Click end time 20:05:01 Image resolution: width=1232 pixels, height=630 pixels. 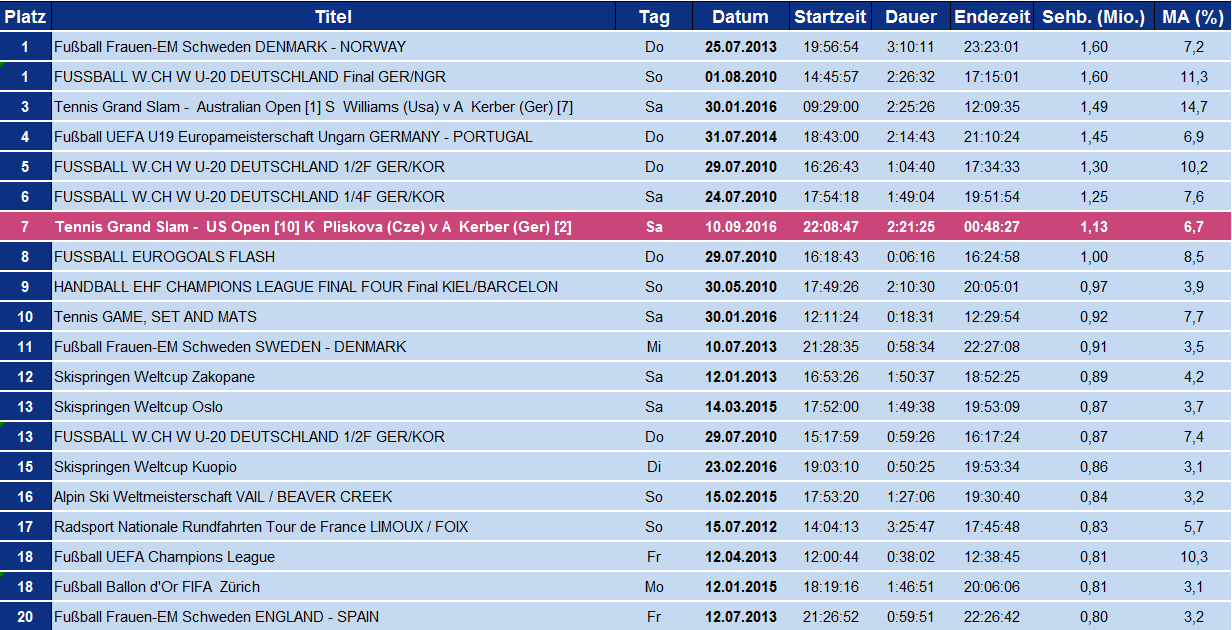pos(992,287)
